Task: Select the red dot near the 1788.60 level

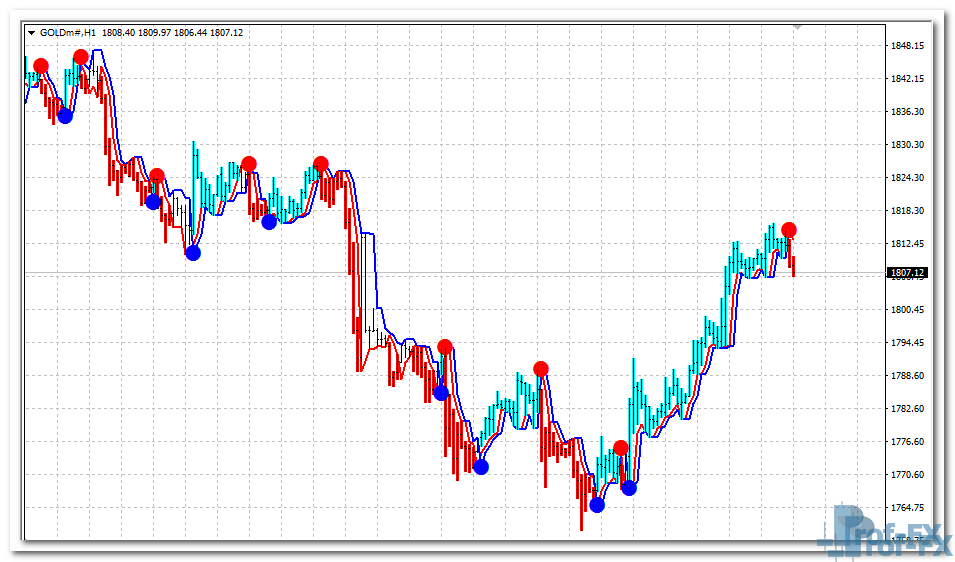Action: coord(541,369)
